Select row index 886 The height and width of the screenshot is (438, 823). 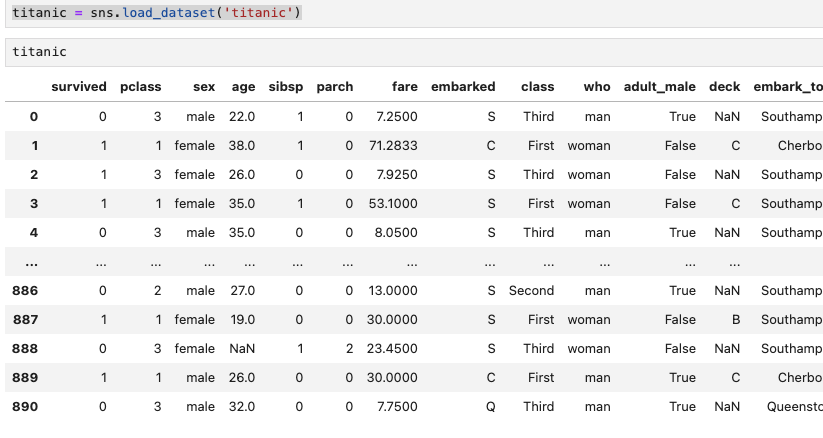click(25, 290)
